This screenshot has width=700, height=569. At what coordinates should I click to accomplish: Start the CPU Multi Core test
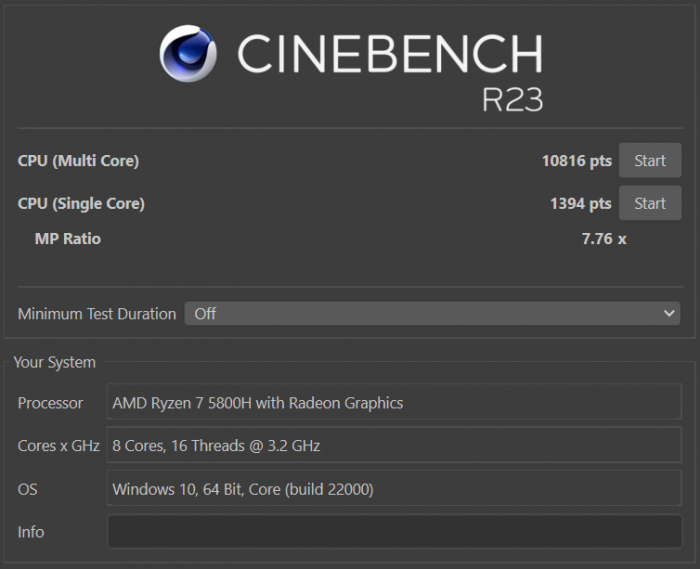pos(649,160)
